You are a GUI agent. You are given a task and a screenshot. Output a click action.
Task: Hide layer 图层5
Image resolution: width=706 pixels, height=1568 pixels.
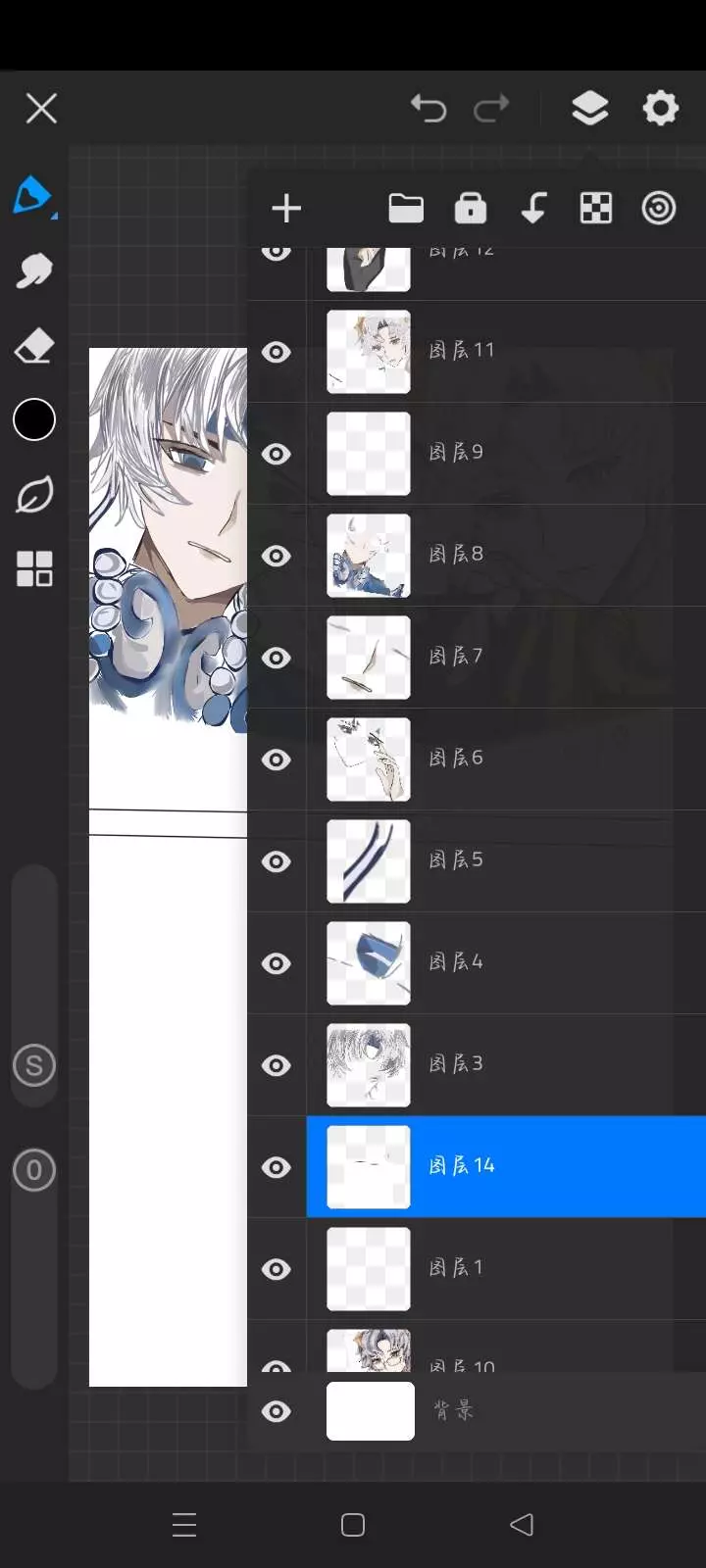[277, 861]
